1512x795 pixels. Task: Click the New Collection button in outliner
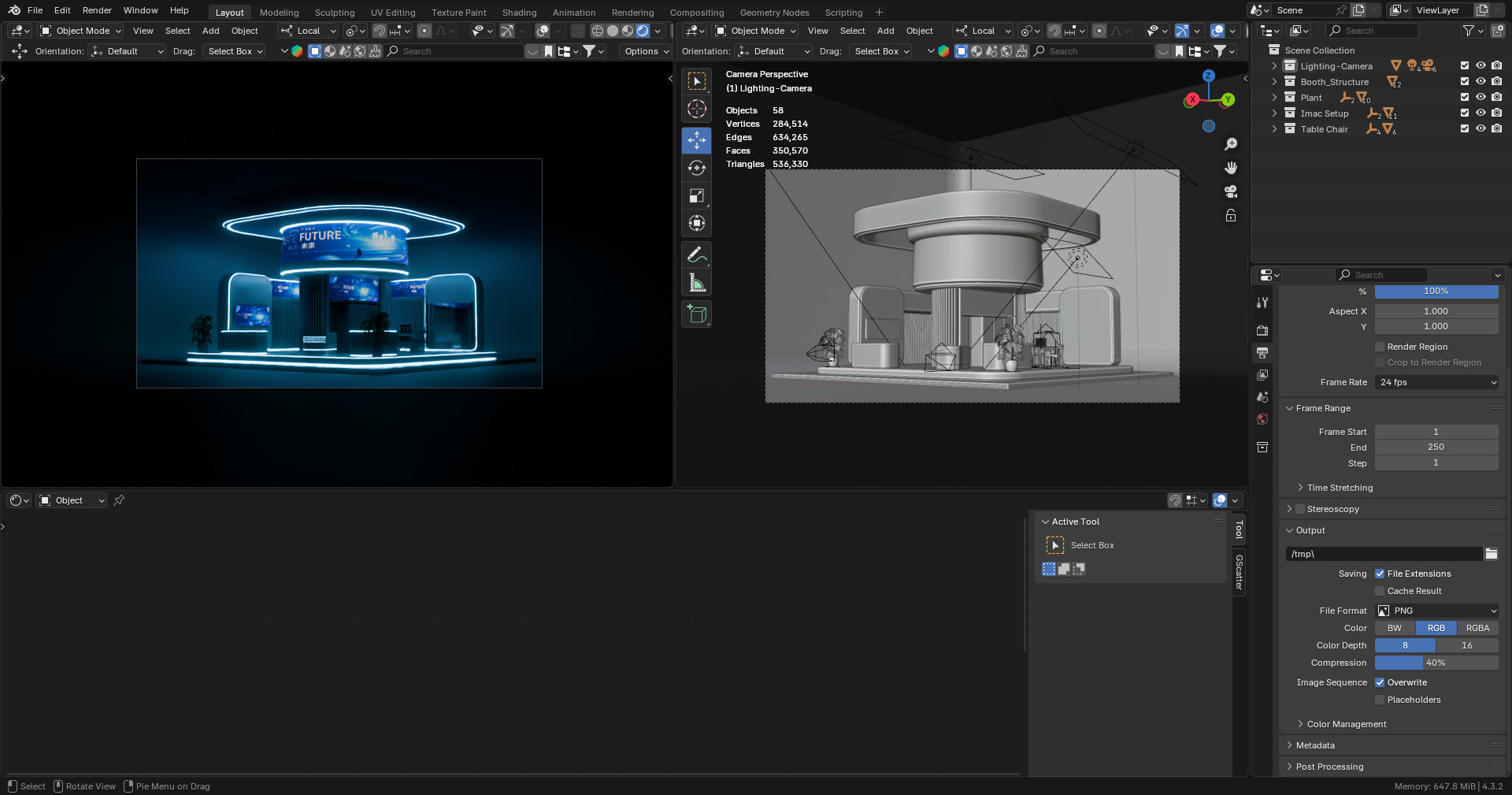tap(1497, 31)
